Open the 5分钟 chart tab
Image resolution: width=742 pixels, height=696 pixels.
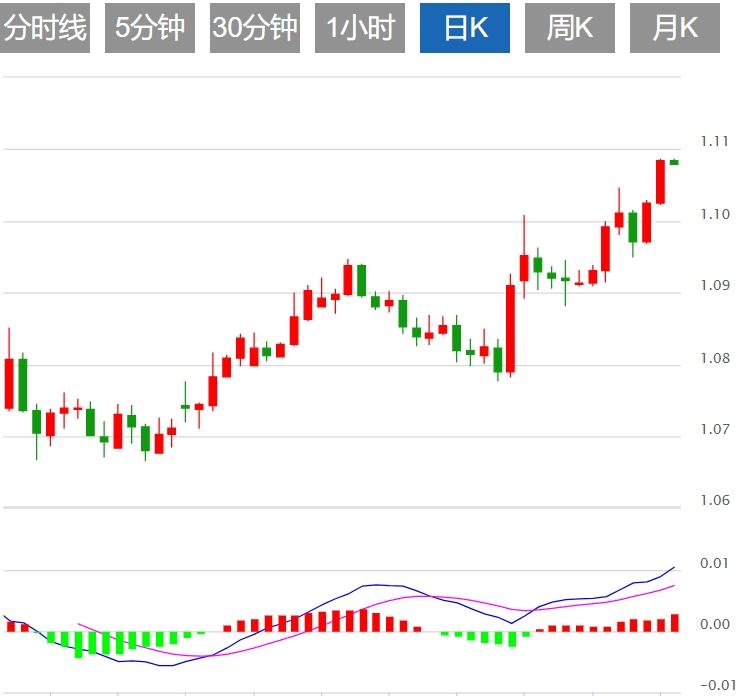point(150,28)
